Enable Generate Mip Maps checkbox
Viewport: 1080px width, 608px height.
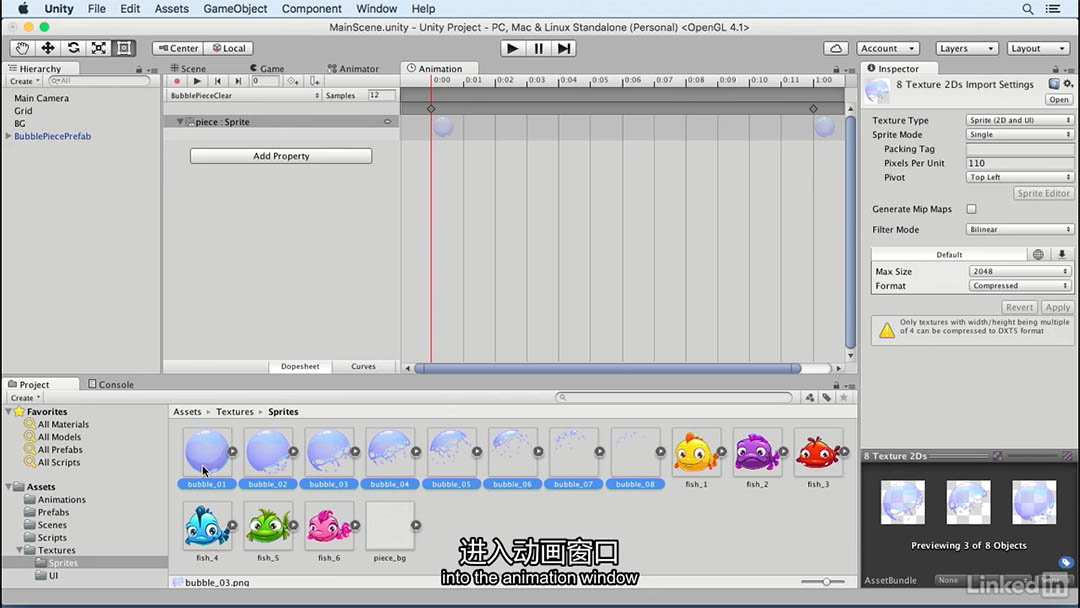pos(971,209)
